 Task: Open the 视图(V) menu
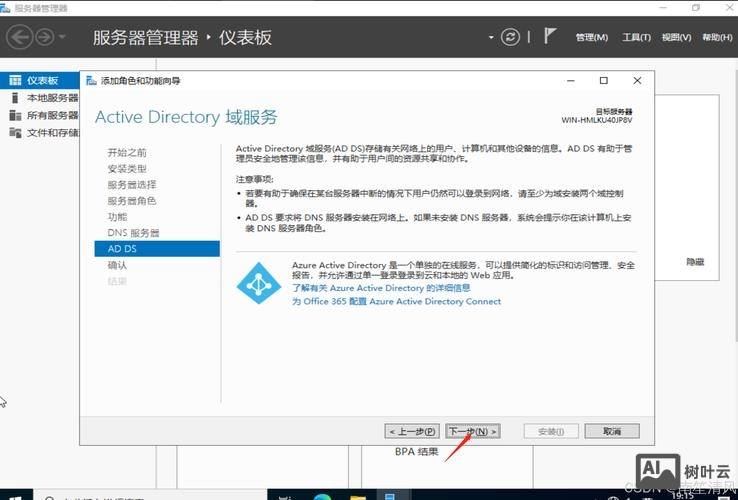(x=676, y=37)
